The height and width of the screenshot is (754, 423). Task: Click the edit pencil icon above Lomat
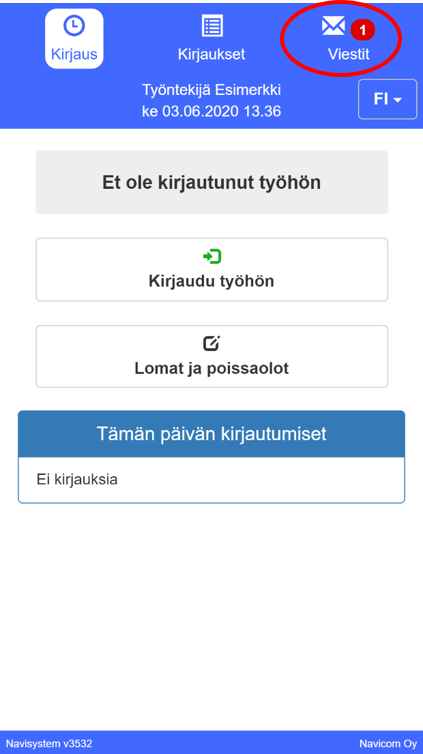pos(212,343)
